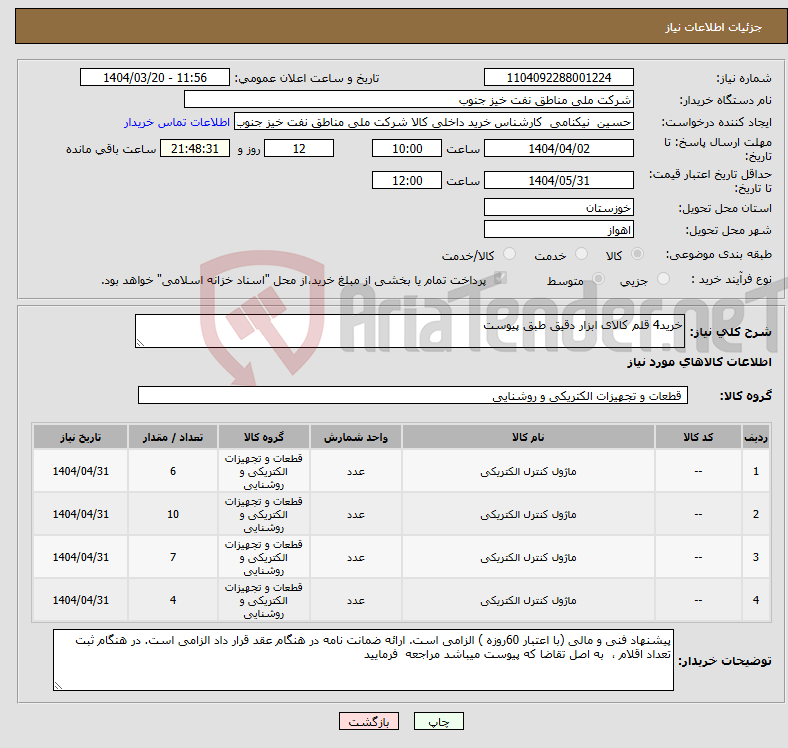Click the جزئیات اطلاعات نیاز page title
788x748 pixels.
[x=714, y=27]
